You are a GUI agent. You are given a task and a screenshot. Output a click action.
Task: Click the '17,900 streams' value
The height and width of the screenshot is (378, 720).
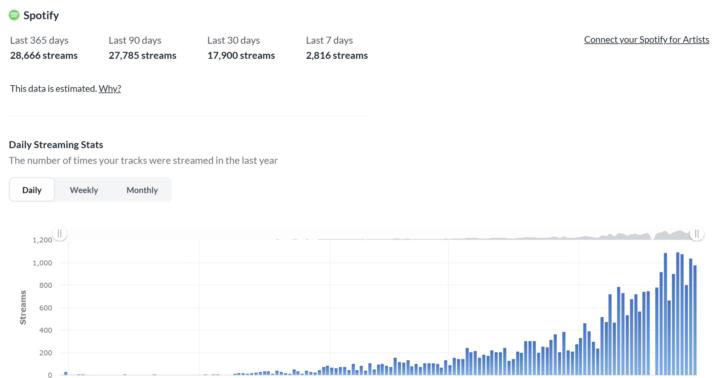click(241, 56)
